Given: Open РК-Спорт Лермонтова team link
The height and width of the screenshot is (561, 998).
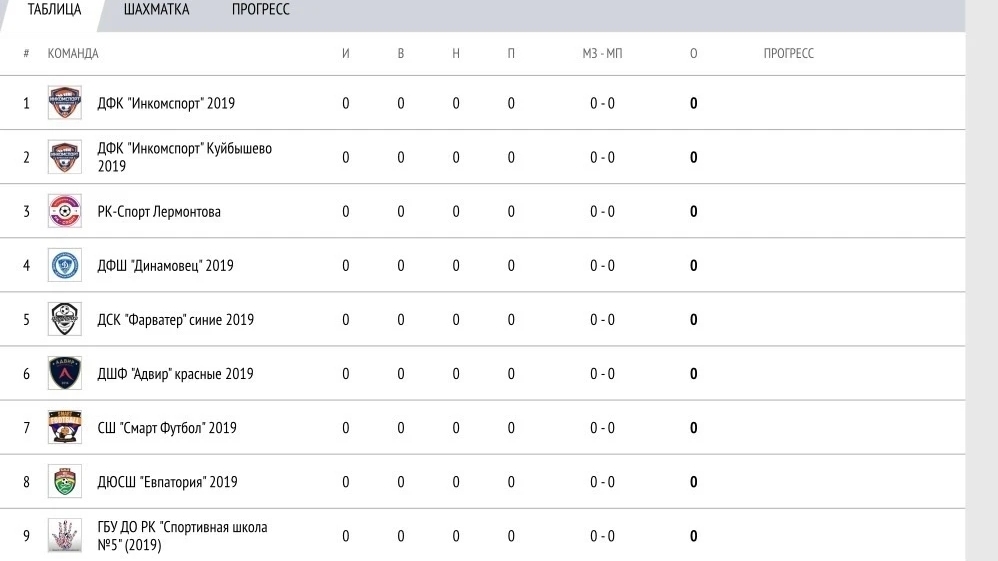Looking at the screenshot, I should tap(159, 211).
